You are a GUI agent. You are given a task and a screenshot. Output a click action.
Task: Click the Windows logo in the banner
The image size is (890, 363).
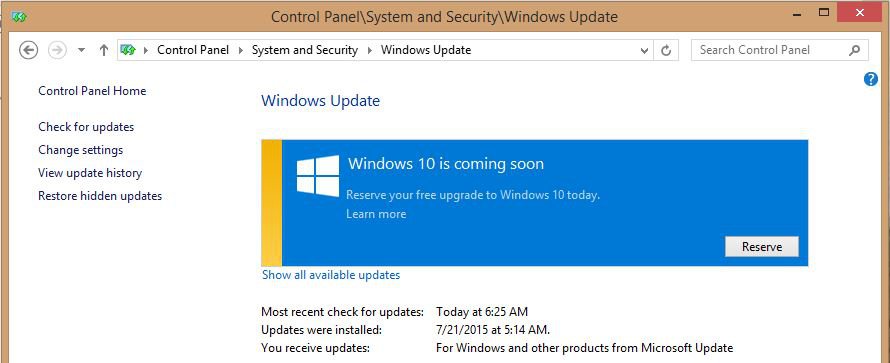click(x=318, y=176)
